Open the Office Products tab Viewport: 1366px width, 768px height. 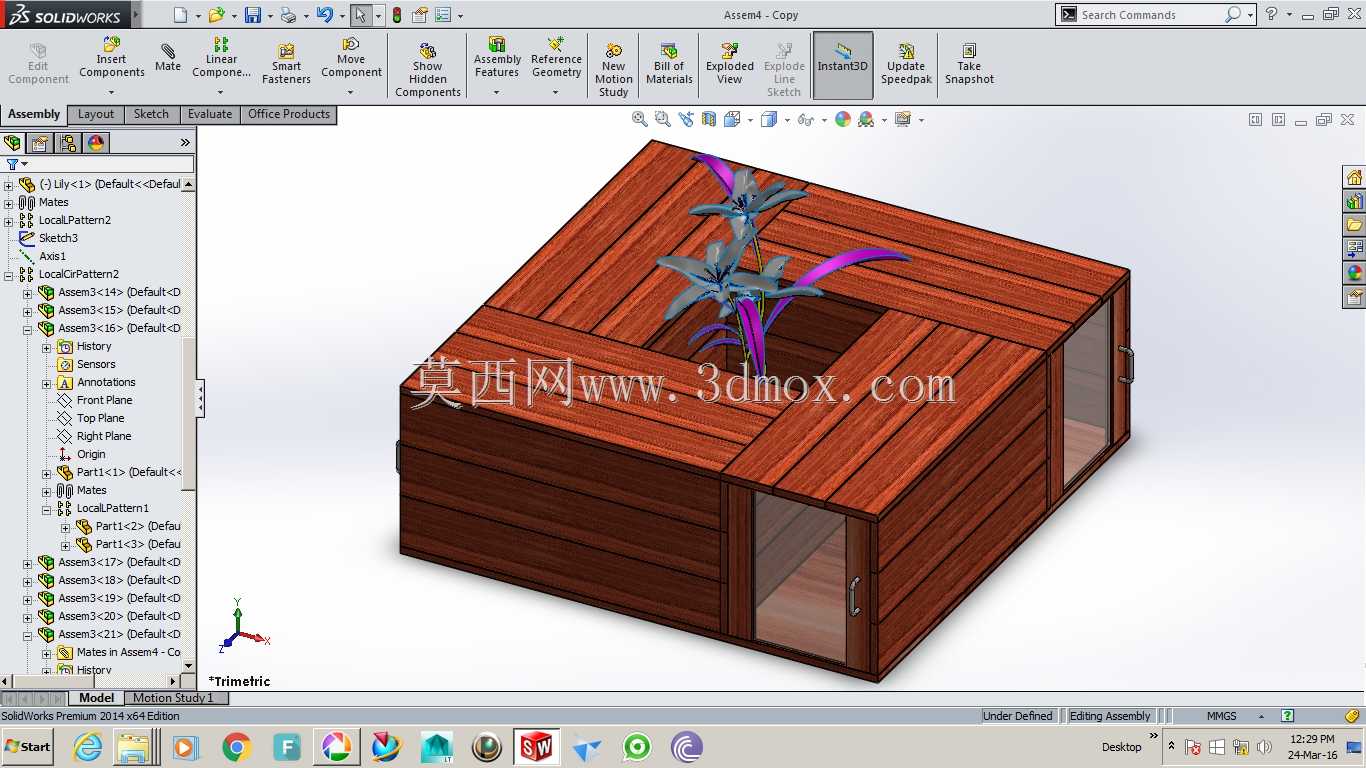click(x=289, y=114)
